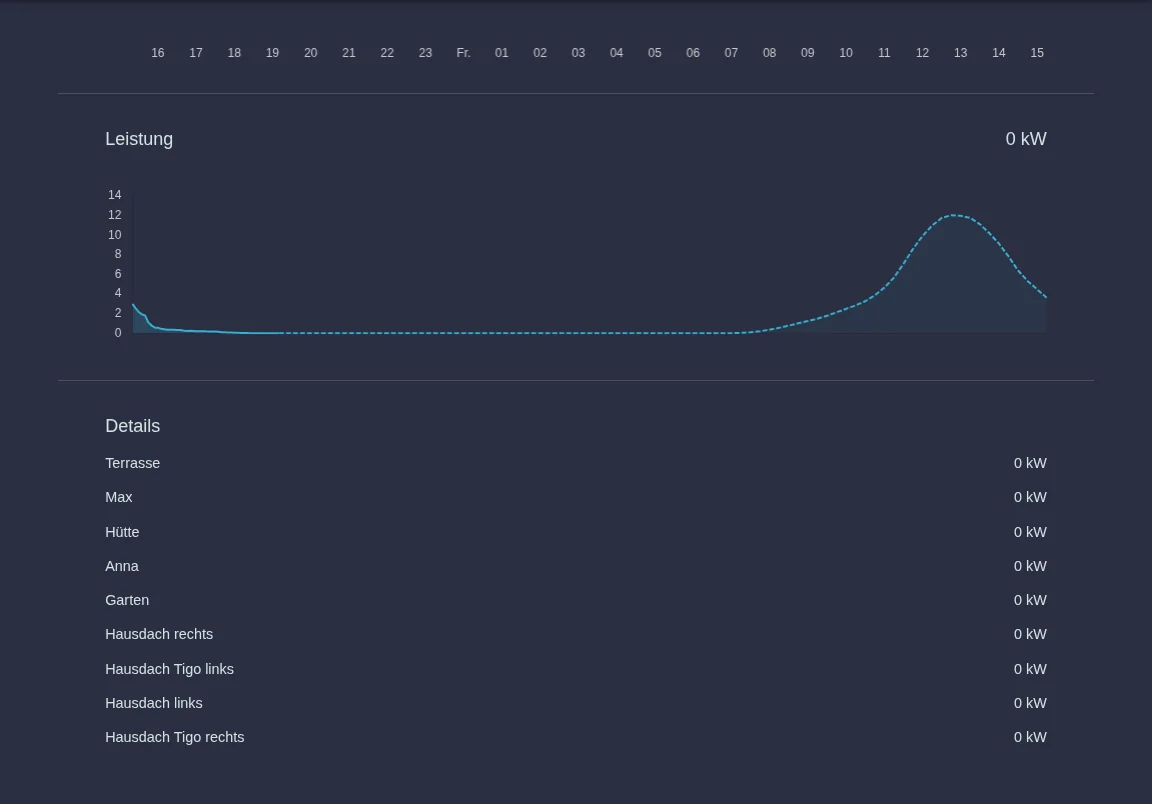Click the "03" hour label on the timeline
The width and height of the screenshot is (1152, 804).
[x=578, y=53]
